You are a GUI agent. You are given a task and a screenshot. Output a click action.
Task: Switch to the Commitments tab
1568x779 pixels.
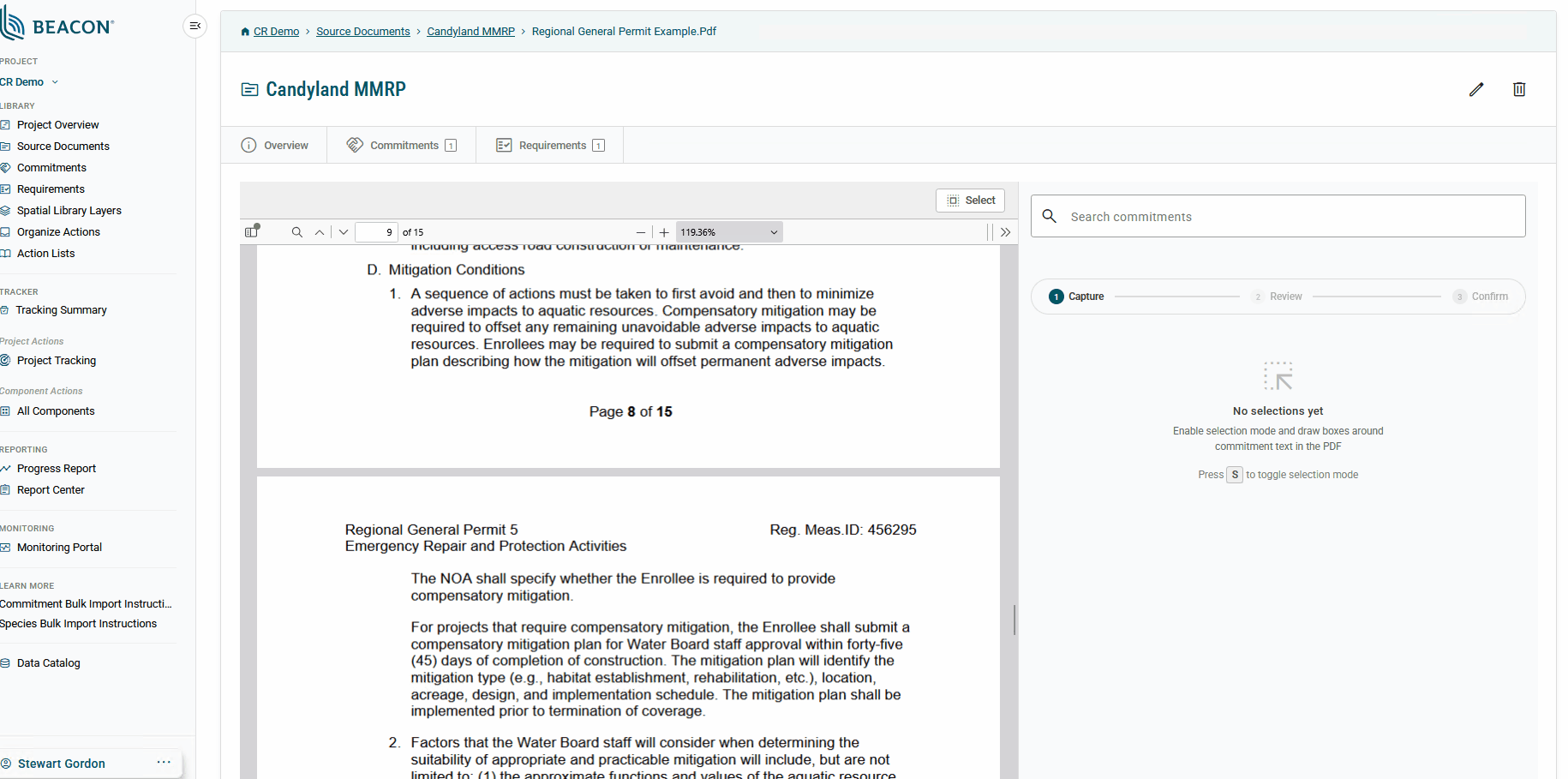pyautogui.click(x=401, y=146)
